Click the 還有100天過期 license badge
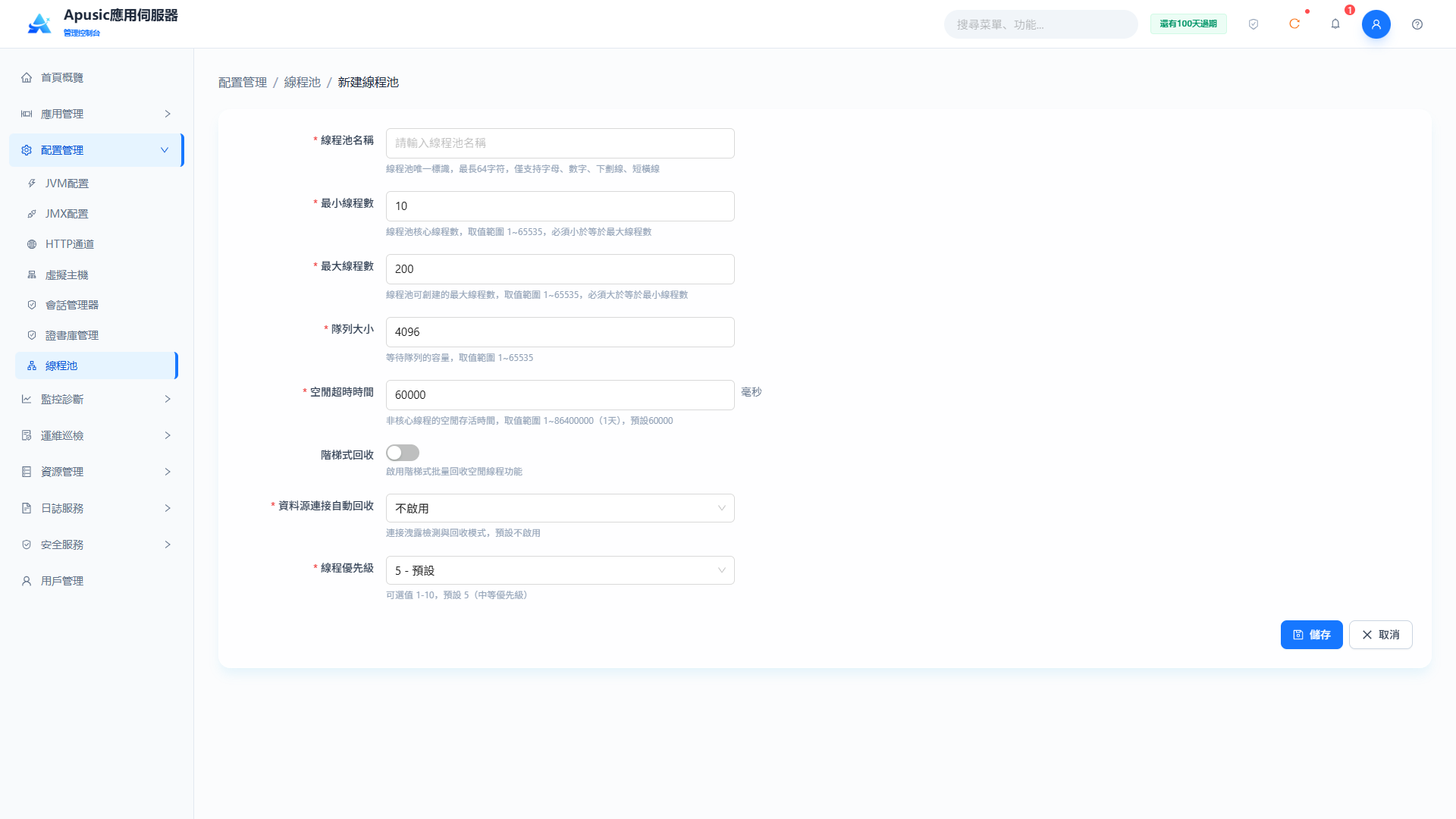Viewport: 1456px width, 819px height. pyautogui.click(x=1188, y=24)
